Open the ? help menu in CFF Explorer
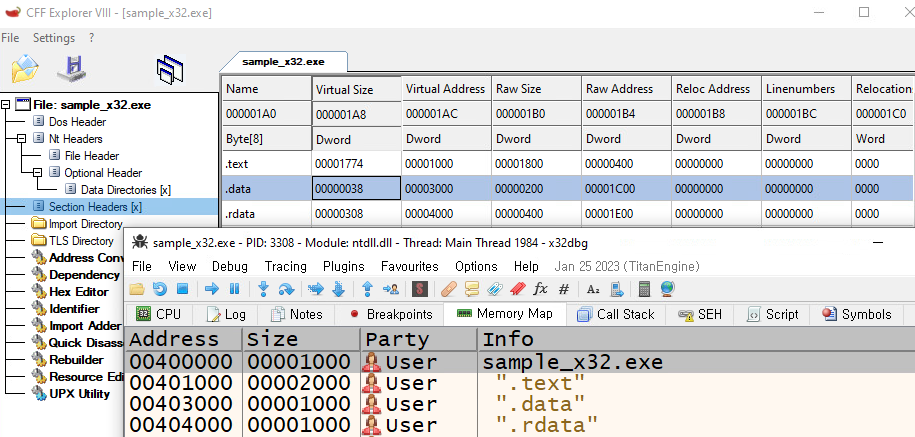This screenshot has width=915, height=437. click(92, 38)
